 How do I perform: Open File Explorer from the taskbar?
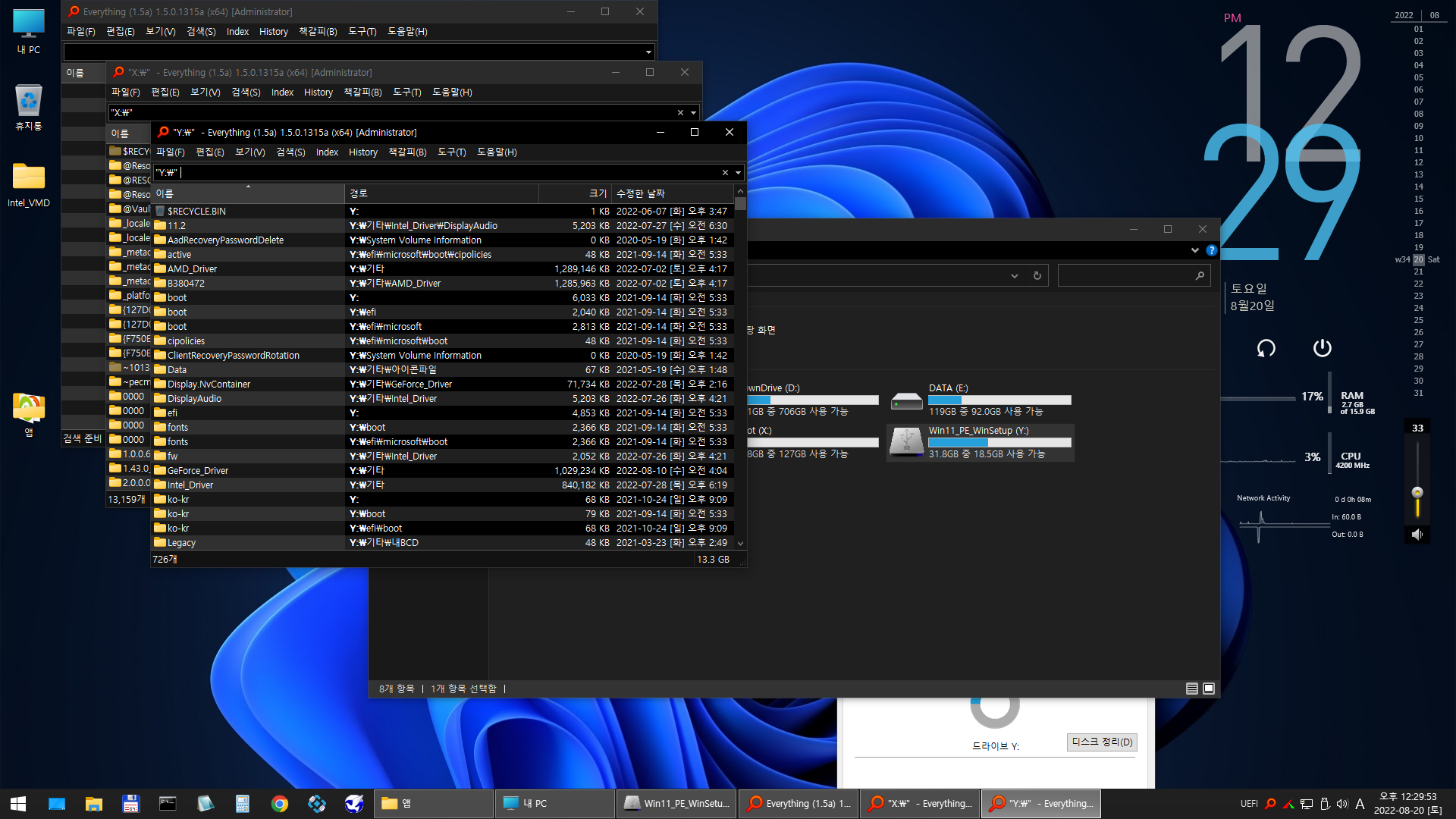coord(94,803)
